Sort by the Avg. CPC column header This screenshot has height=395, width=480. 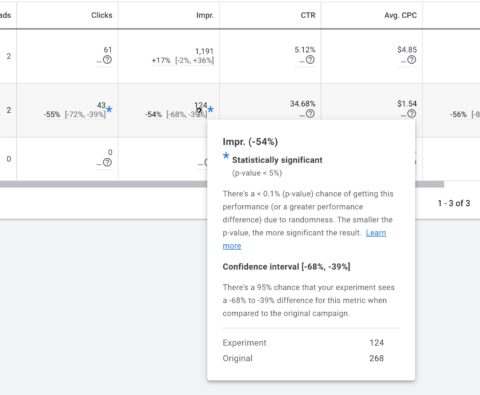coord(400,15)
